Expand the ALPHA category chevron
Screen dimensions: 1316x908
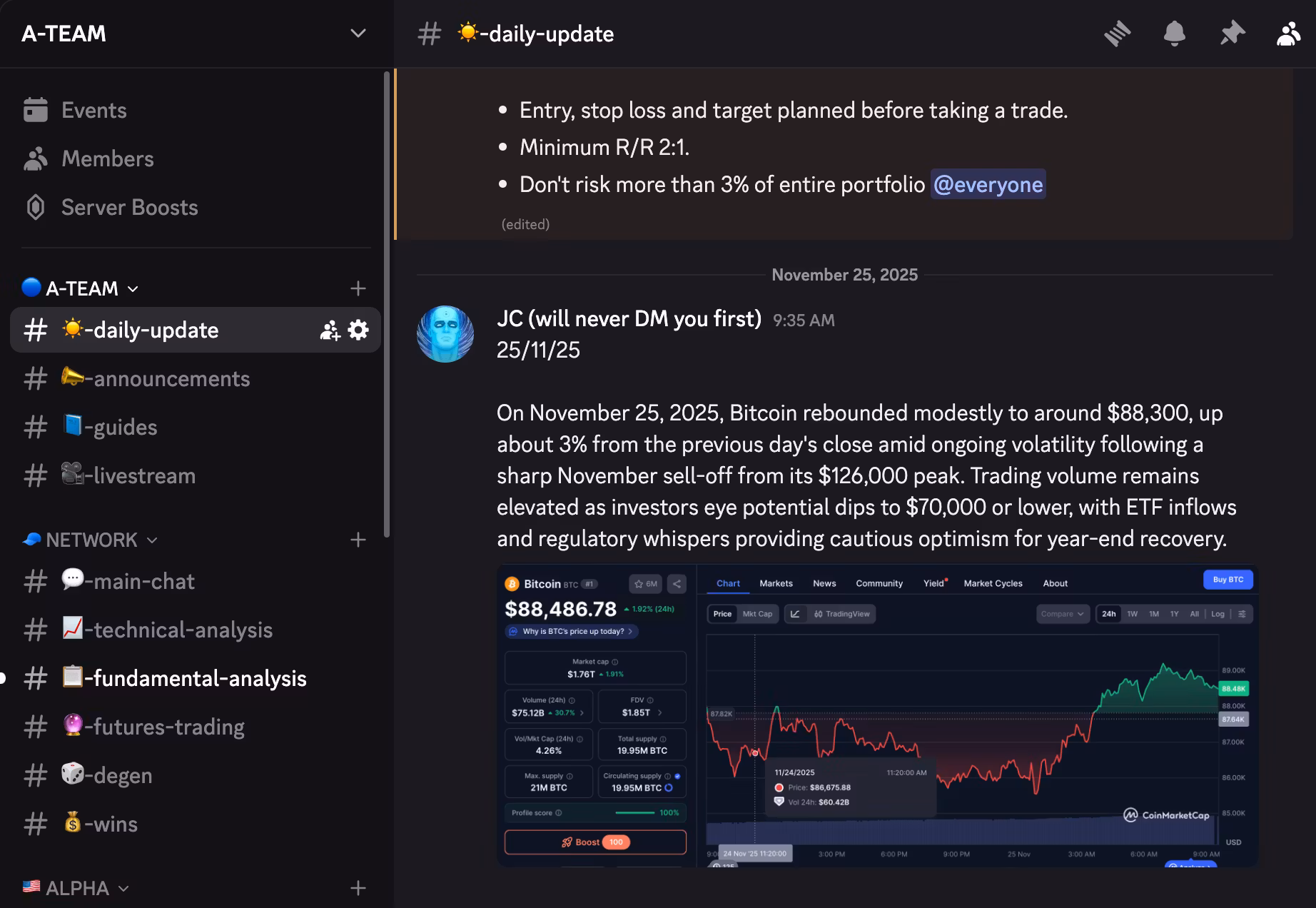click(x=123, y=889)
